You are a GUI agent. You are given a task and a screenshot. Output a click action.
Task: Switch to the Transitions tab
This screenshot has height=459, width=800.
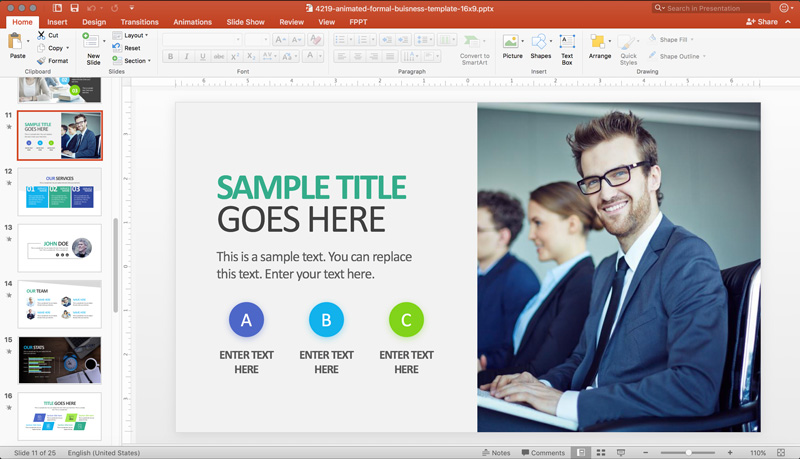click(x=139, y=22)
